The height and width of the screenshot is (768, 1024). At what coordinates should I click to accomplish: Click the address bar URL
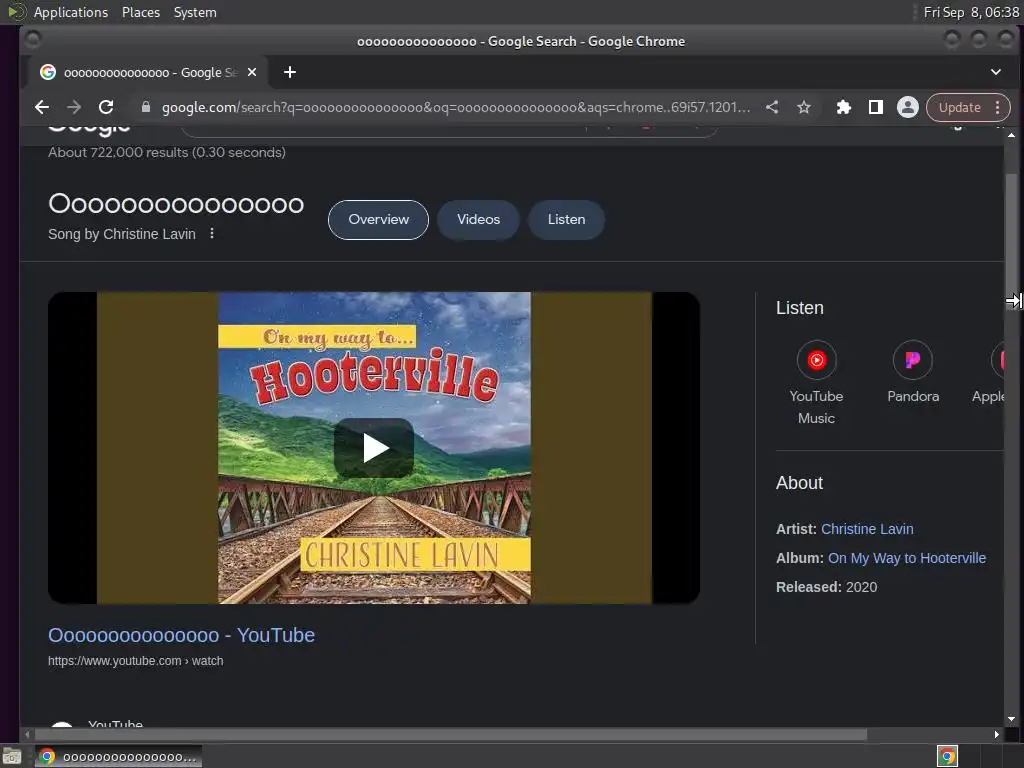point(455,107)
